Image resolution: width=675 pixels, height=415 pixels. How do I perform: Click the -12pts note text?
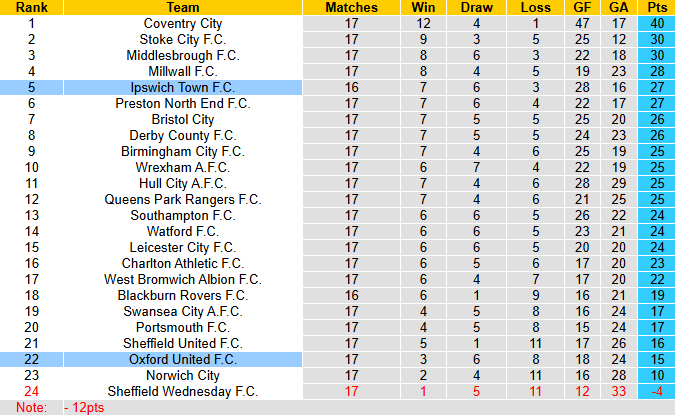(x=83, y=407)
